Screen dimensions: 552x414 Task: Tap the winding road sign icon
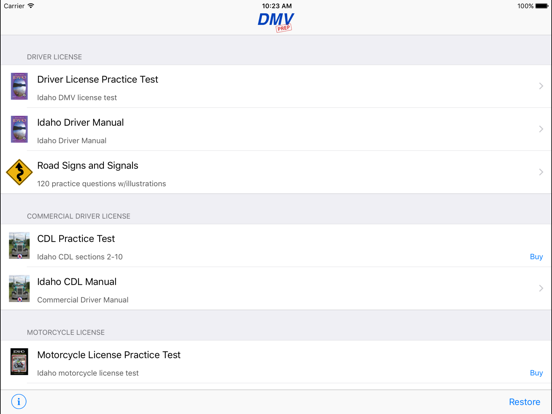point(19,172)
